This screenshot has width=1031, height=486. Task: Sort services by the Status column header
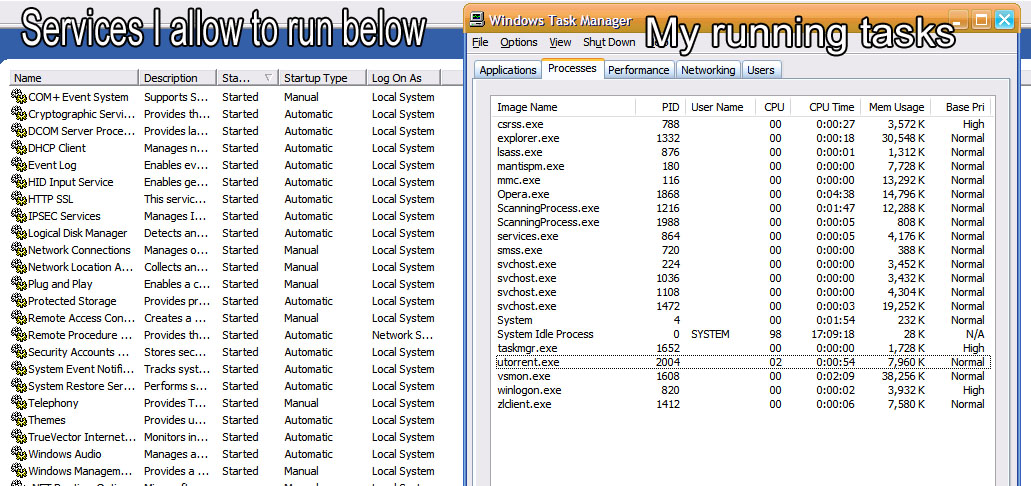[x=247, y=78]
